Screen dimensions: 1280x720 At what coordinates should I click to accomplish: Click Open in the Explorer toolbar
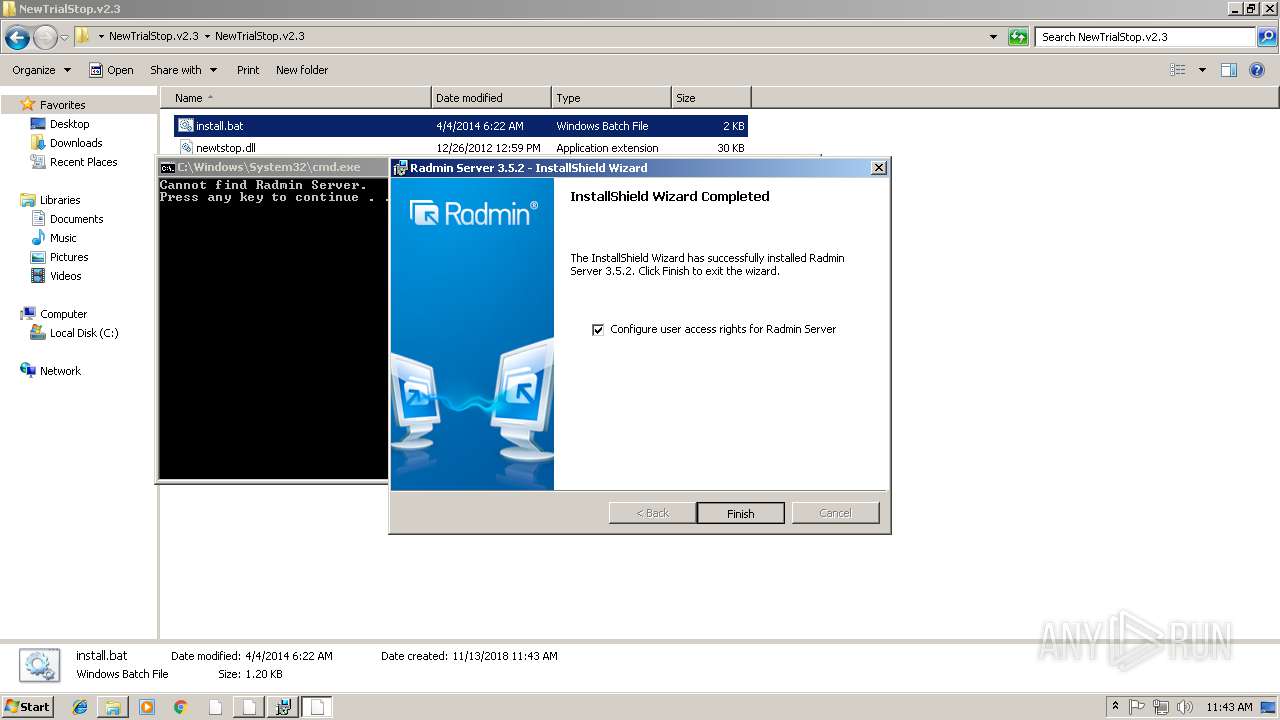click(x=111, y=70)
